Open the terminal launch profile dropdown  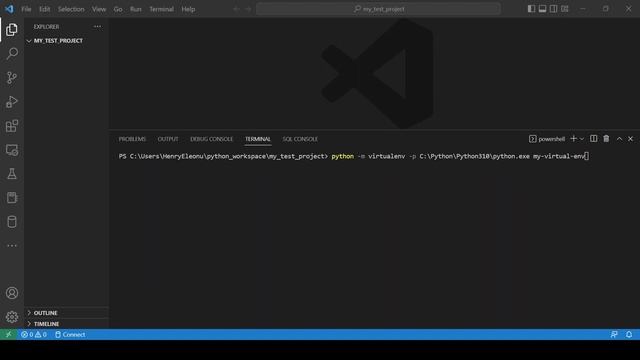(x=582, y=139)
